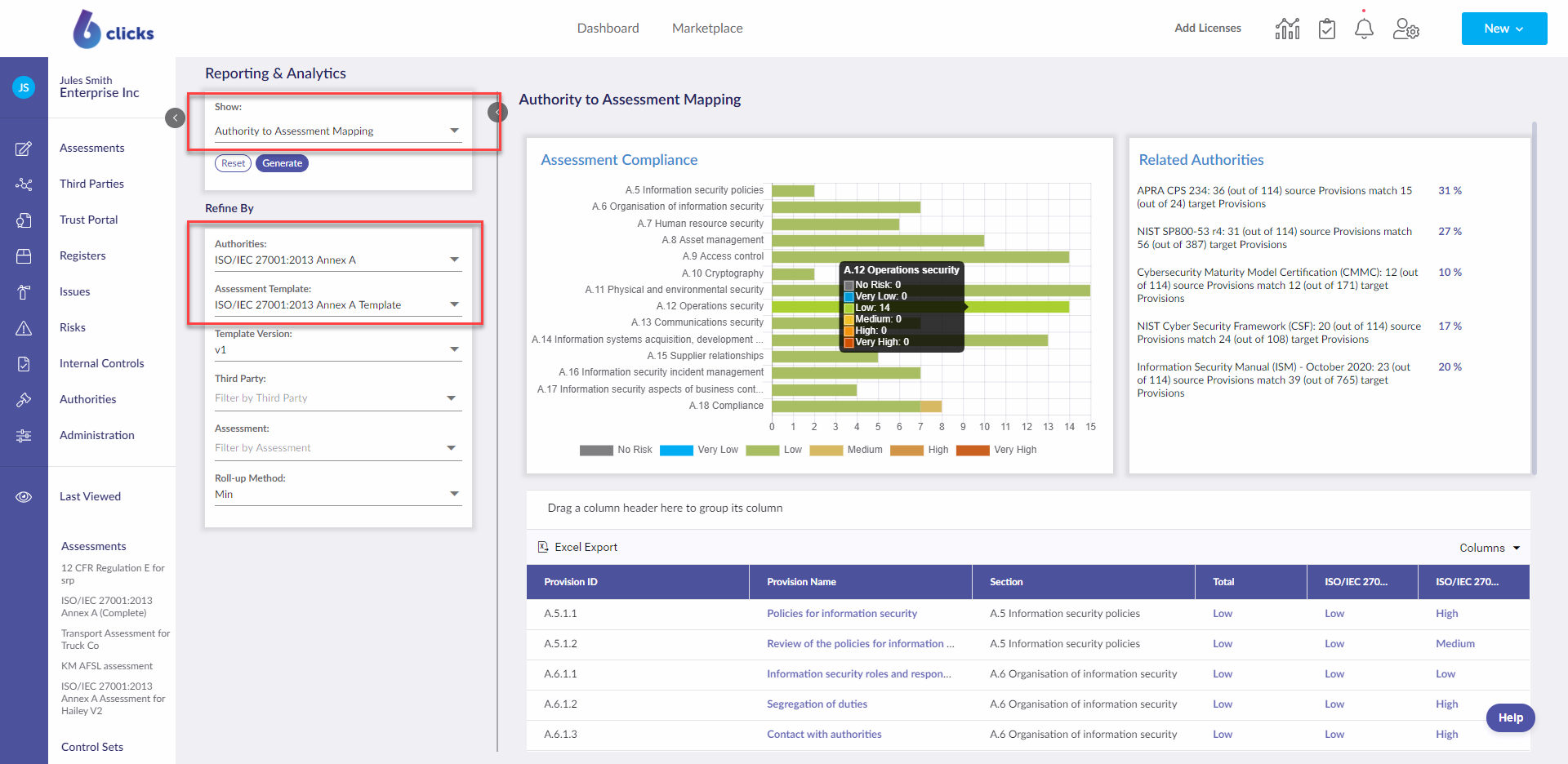Open the notifications bell
The image size is (1568, 764).
pyautogui.click(x=1364, y=29)
